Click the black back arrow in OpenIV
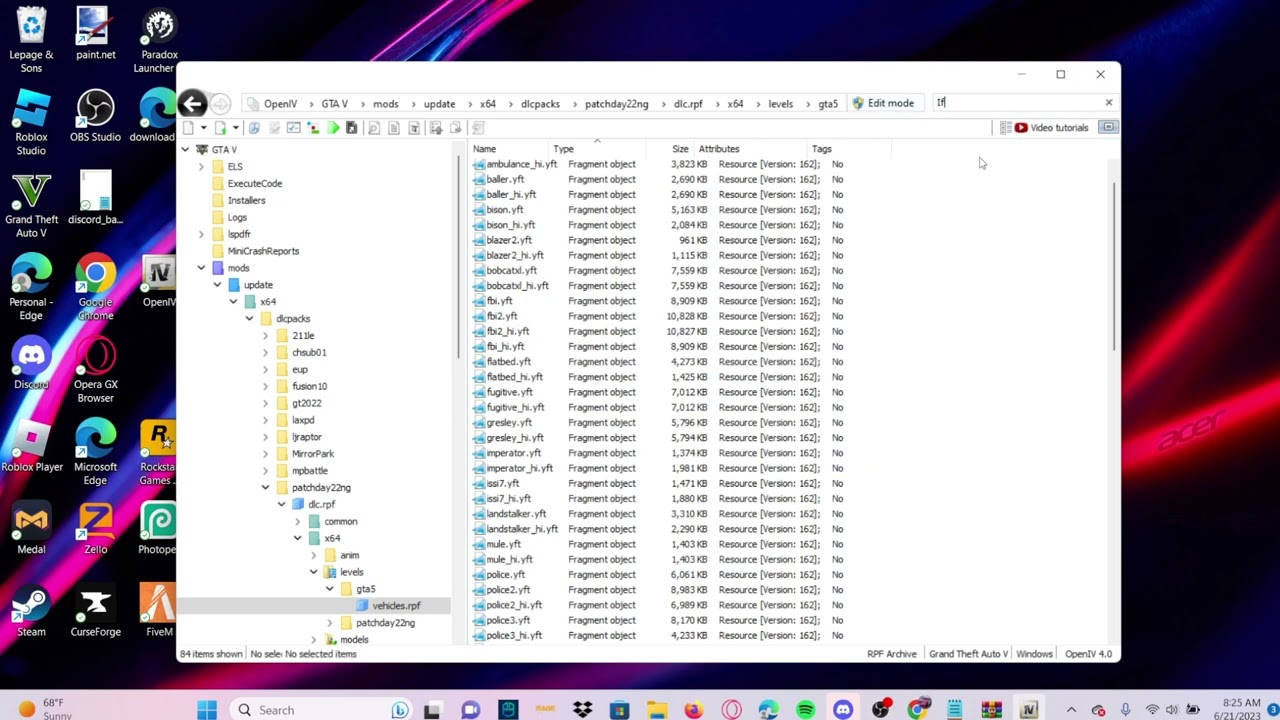This screenshot has width=1280, height=720. tap(193, 103)
